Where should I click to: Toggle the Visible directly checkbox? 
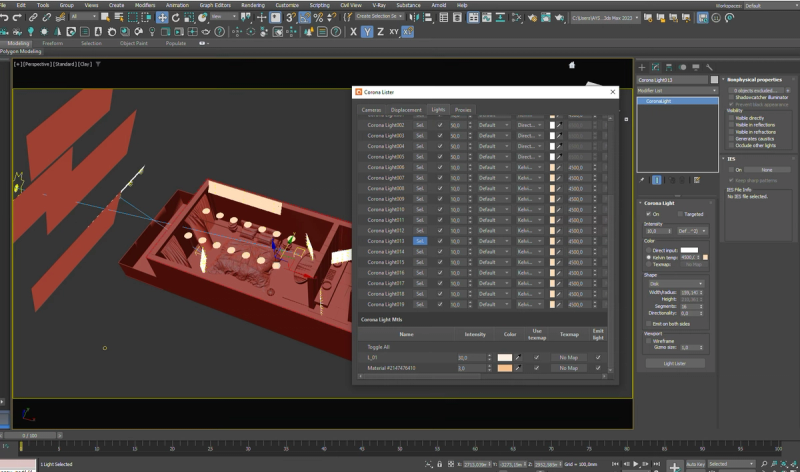click(731, 118)
